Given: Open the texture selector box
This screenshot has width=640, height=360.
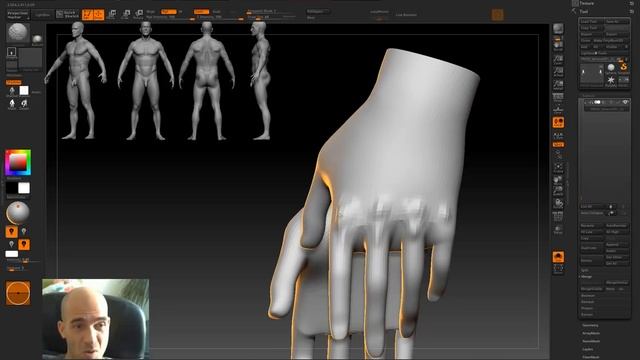Looking at the screenshot, I should coord(31,58).
